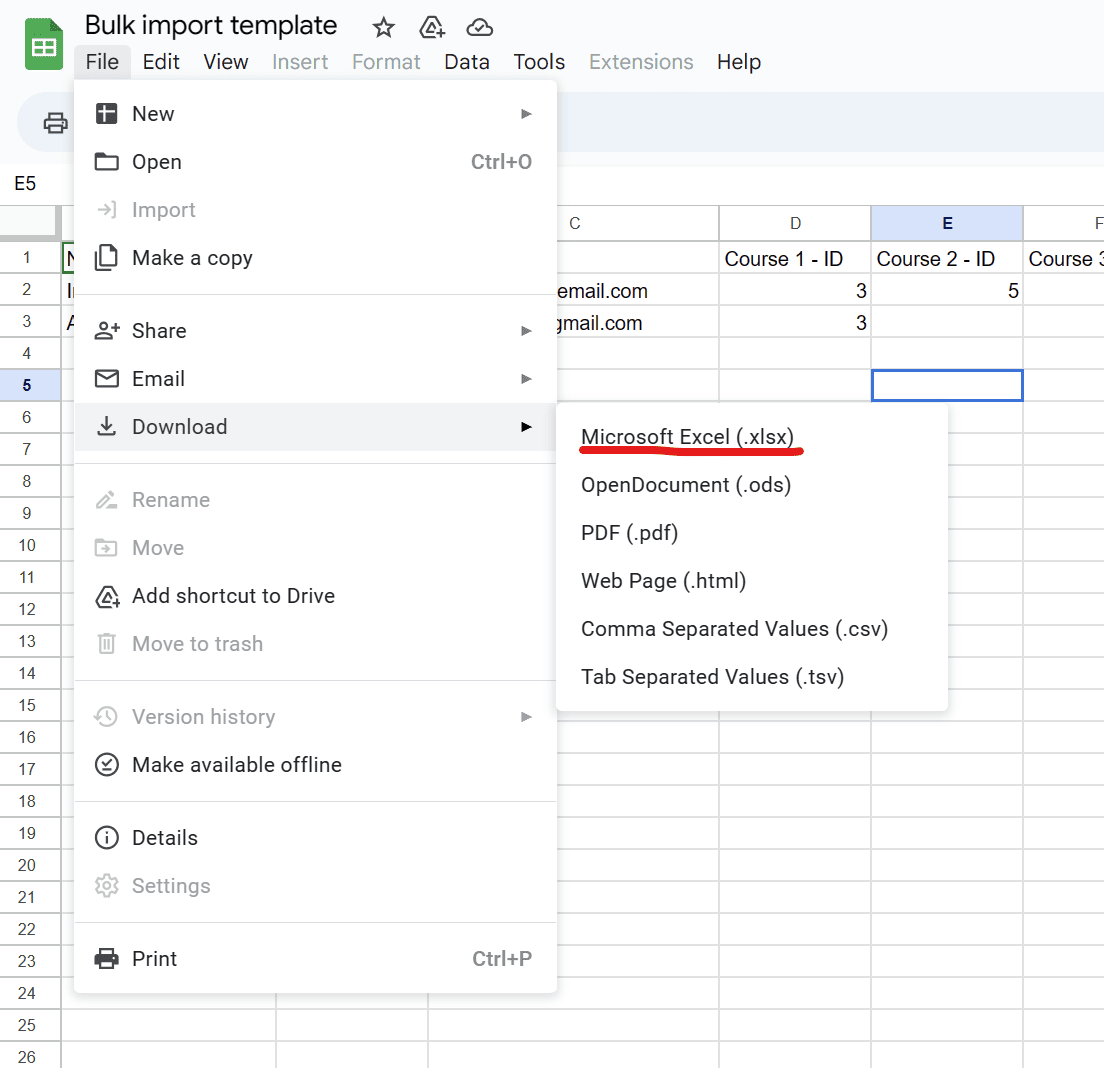Click the envelope icon beside Email

coord(106,378)
